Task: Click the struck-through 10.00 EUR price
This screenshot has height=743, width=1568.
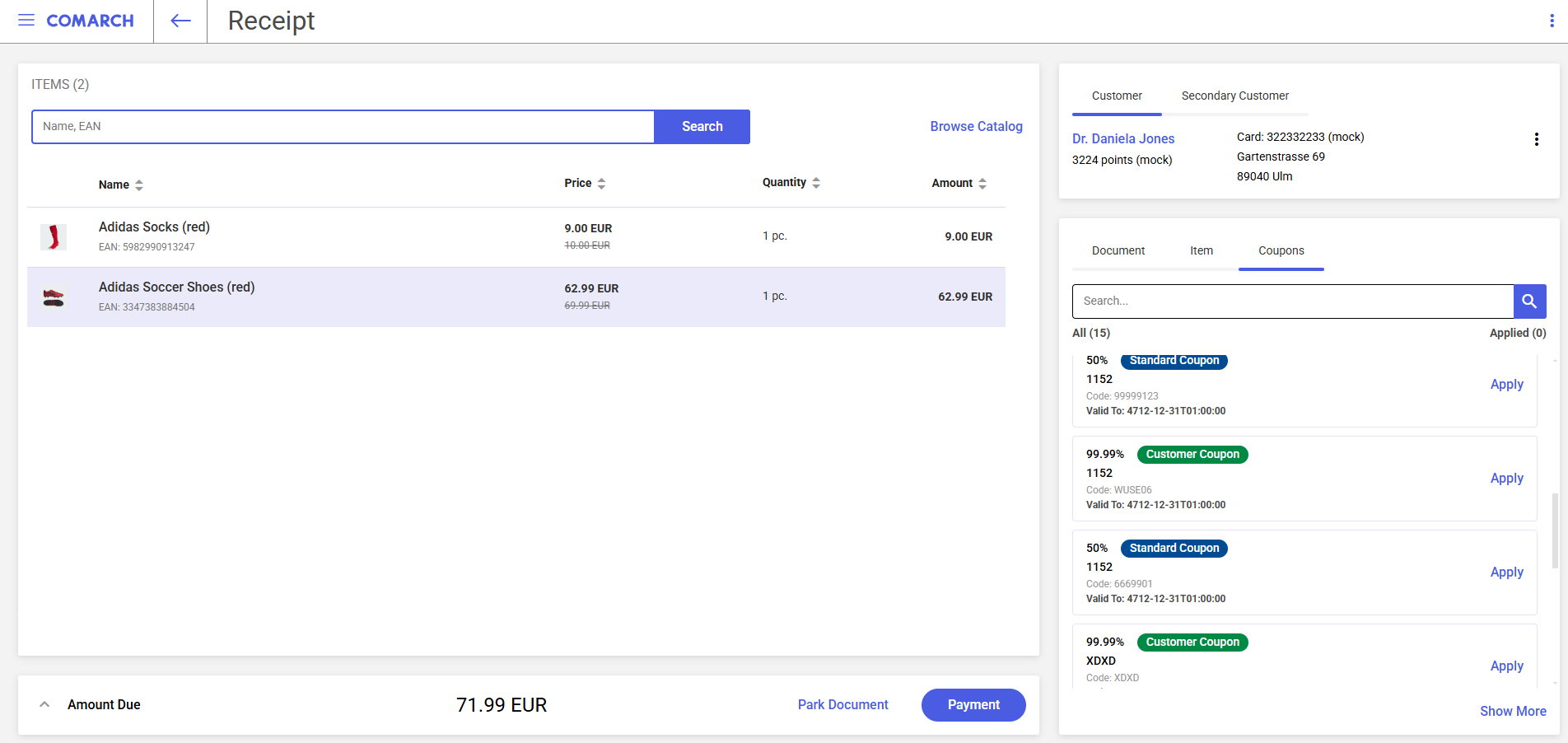Action: [x=587, y=245]
